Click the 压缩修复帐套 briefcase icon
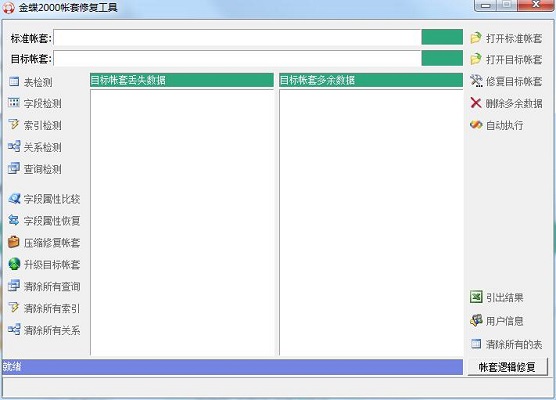 point(14,242)
